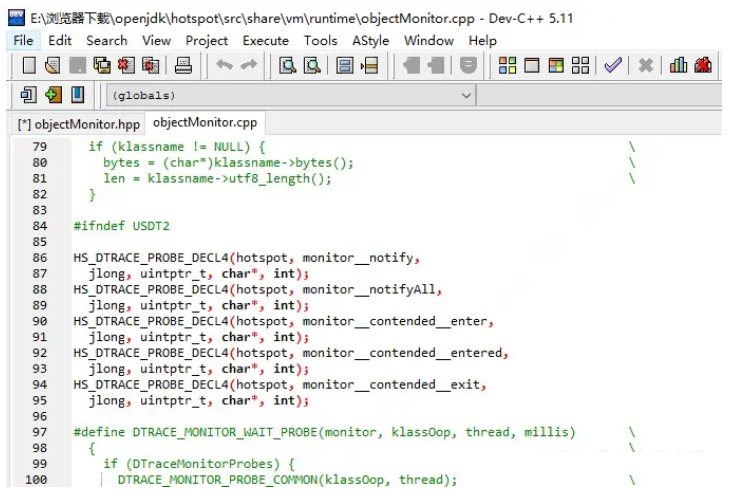Viewport: 735px width, 494px height.
Task: Open Find with the magnifier icon
Action: point(288,66)
